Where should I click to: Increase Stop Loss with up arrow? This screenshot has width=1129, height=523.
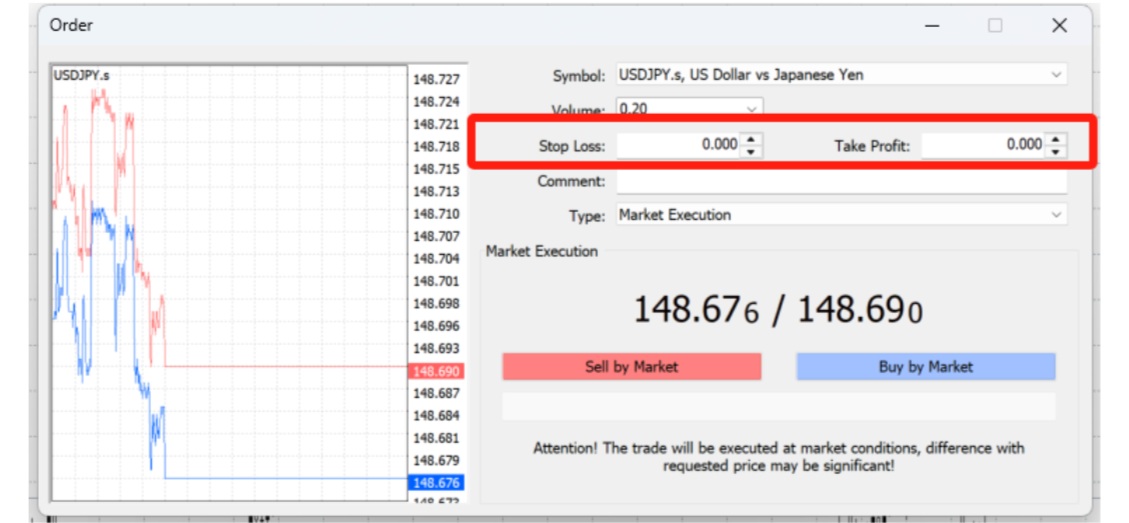click(750, 139)
